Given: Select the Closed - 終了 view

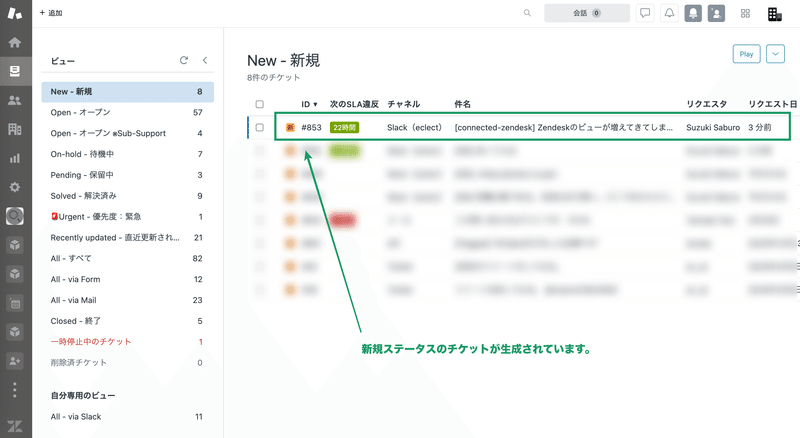Looking at the screenshot, I should (128, 321).
